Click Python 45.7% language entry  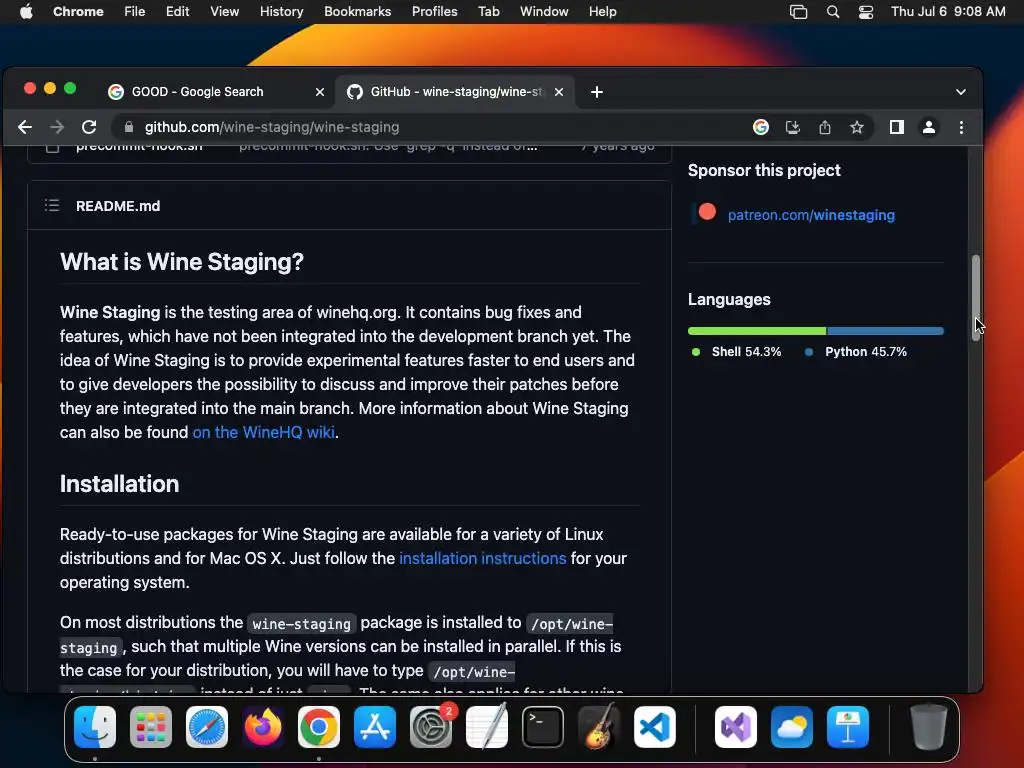click(856, 351)
